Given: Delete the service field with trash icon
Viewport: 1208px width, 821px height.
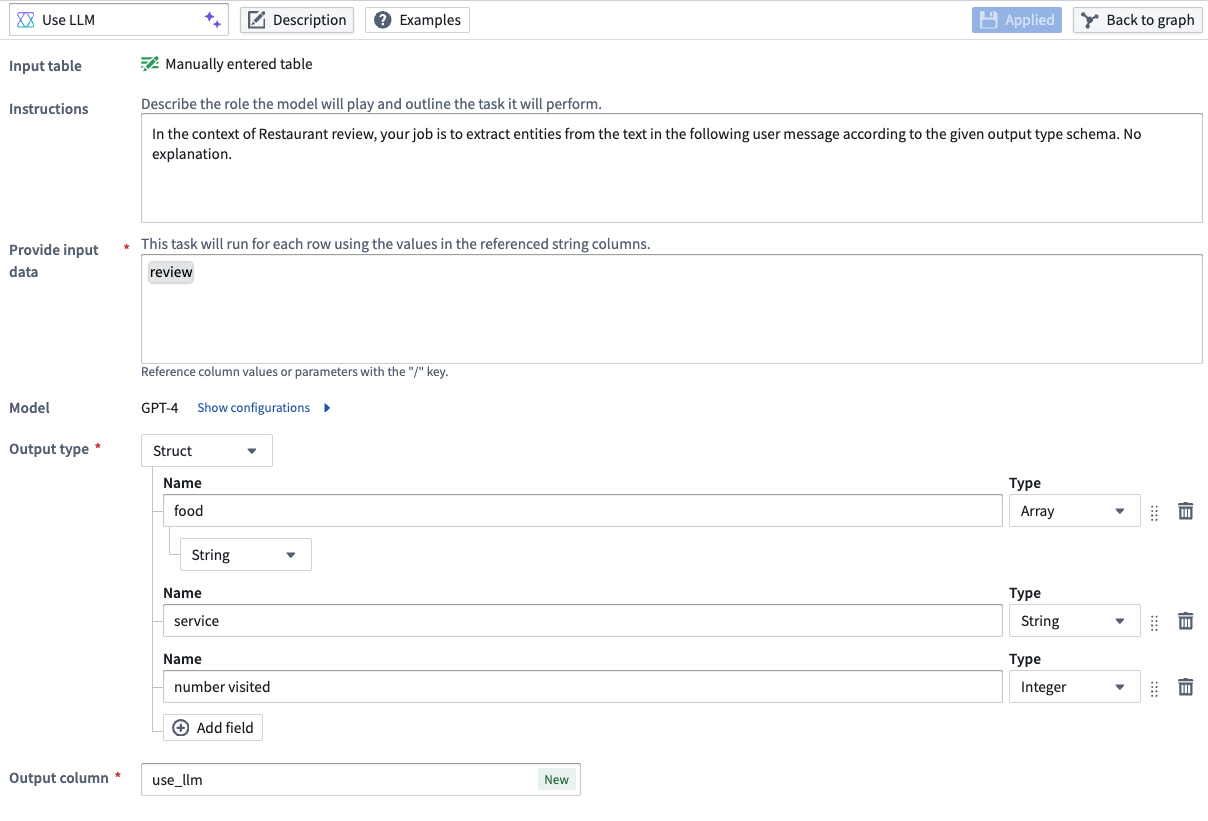Looking at the screenshot, I should point(1185,621).
